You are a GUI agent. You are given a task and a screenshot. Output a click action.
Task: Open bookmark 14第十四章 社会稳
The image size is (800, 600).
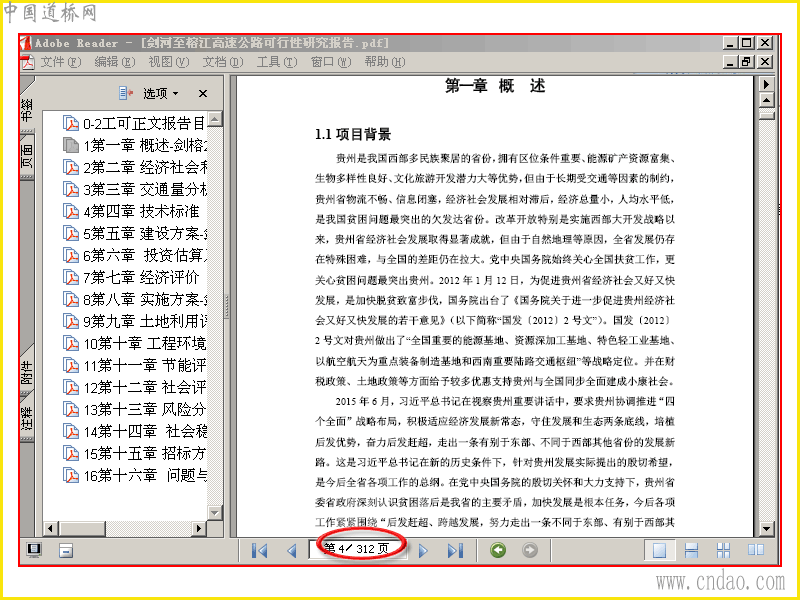(x=134, y=431)
